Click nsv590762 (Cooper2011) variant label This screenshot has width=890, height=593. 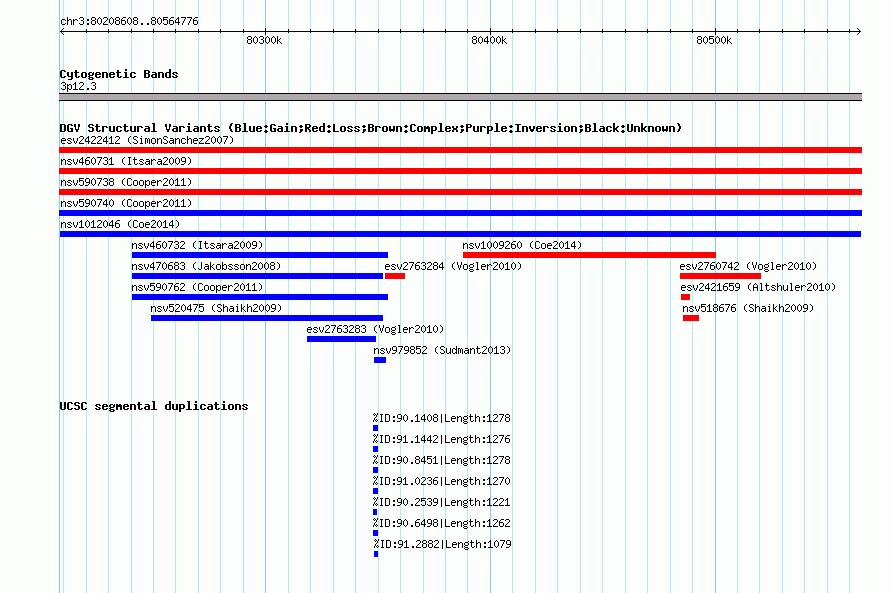tap(198, 287)
